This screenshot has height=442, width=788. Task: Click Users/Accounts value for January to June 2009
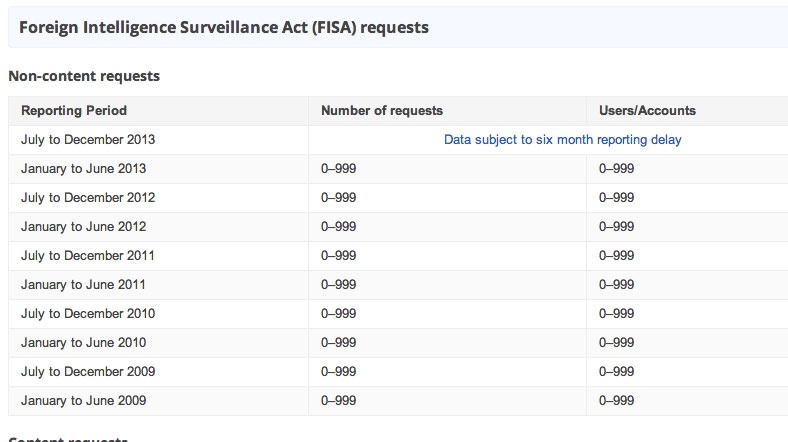tap(617, 401)
